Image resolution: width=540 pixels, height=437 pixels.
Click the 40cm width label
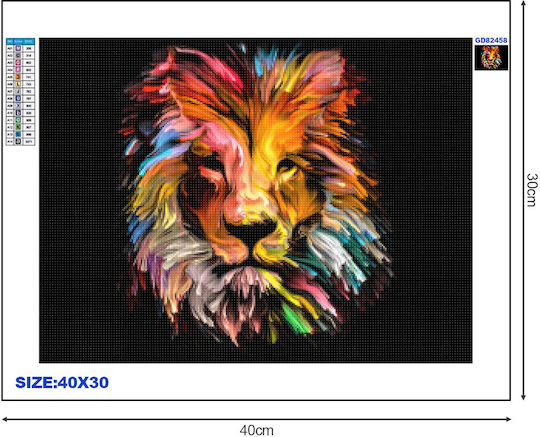click(x=257, y=430)
